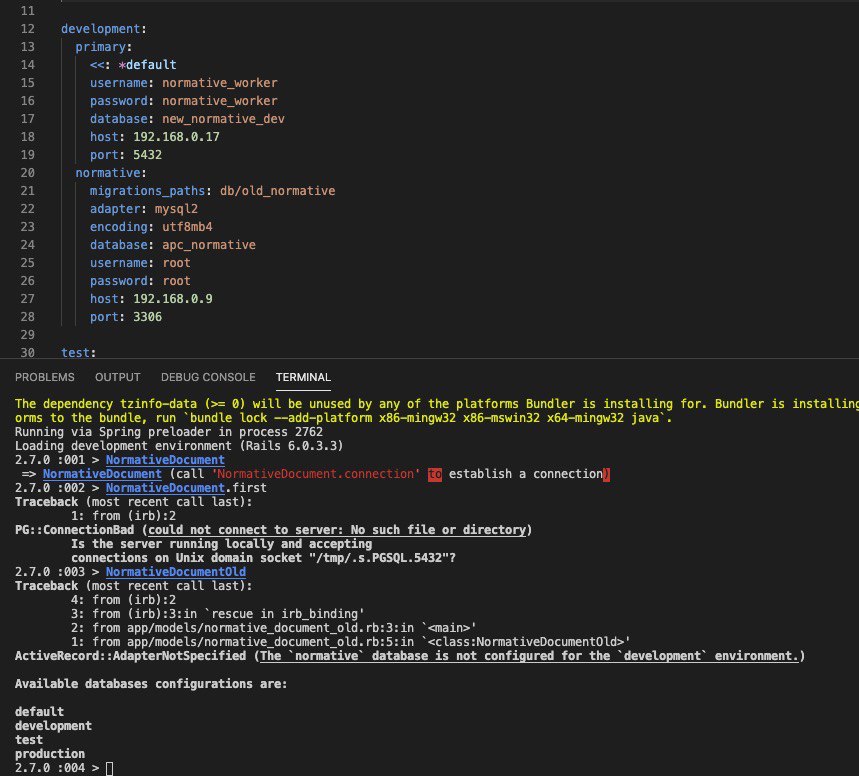This screenshot has height=776, width=859.
Task: Click '*default' alias on line 14
Action: click(147, 65)
